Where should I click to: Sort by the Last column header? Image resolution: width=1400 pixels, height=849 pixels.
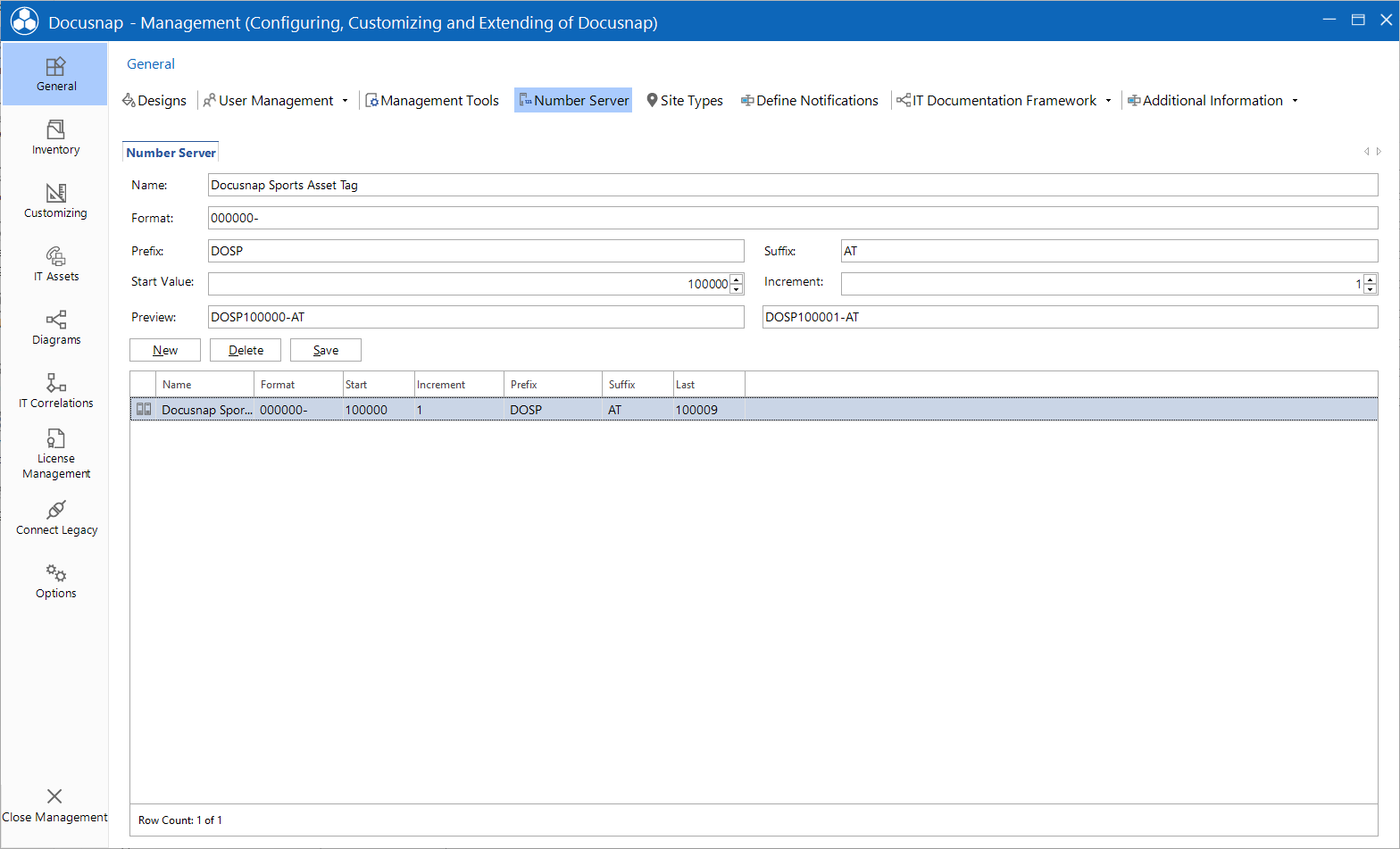tap(710, 385)
